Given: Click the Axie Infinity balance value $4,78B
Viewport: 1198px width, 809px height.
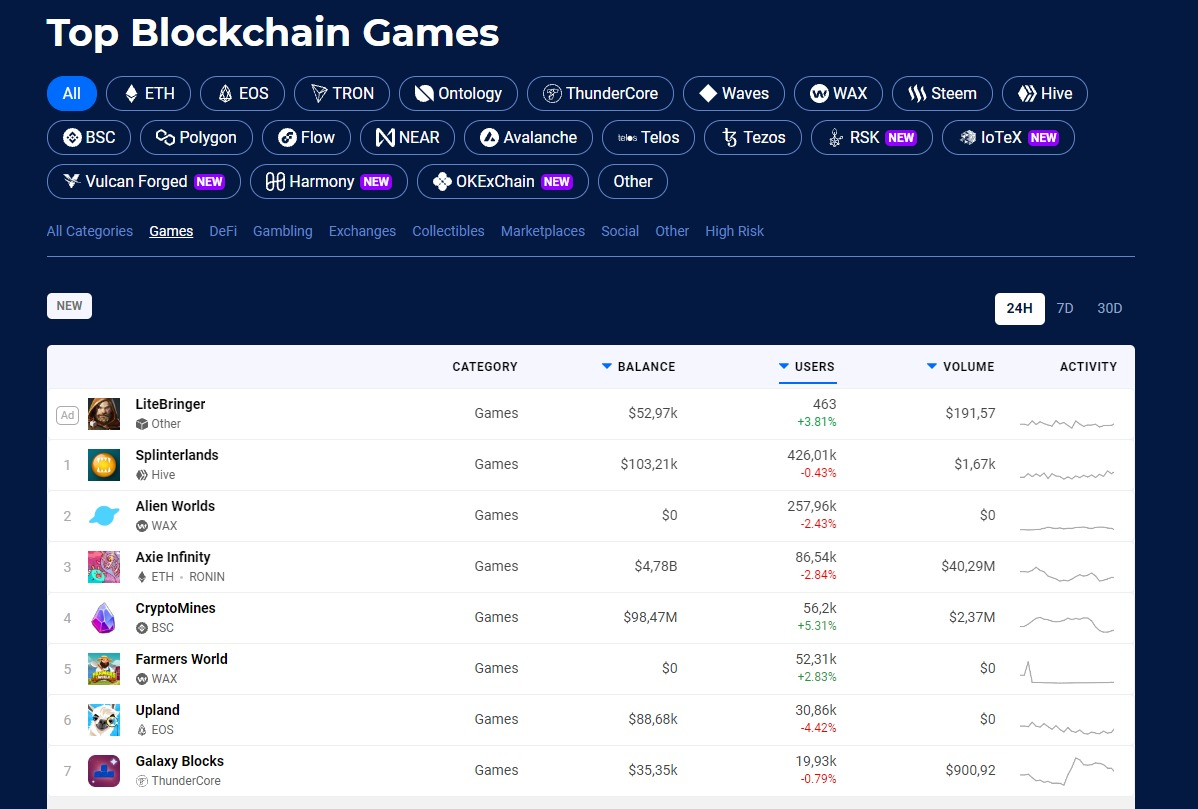Looking at the screenshot, I should [656, 567].
